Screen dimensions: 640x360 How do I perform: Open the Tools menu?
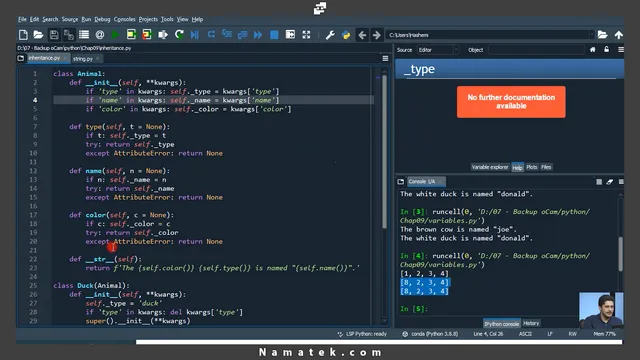pyautogui.click(x=167, y=19)
